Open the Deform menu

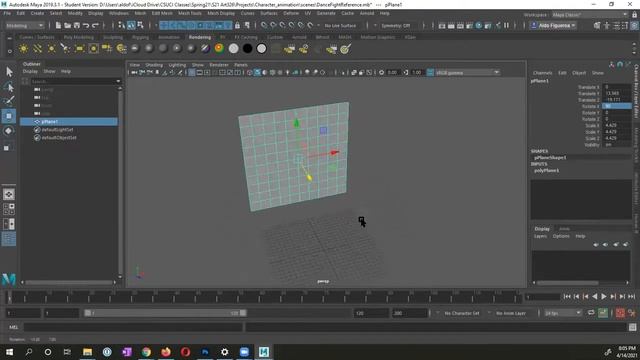pos(291,13)
